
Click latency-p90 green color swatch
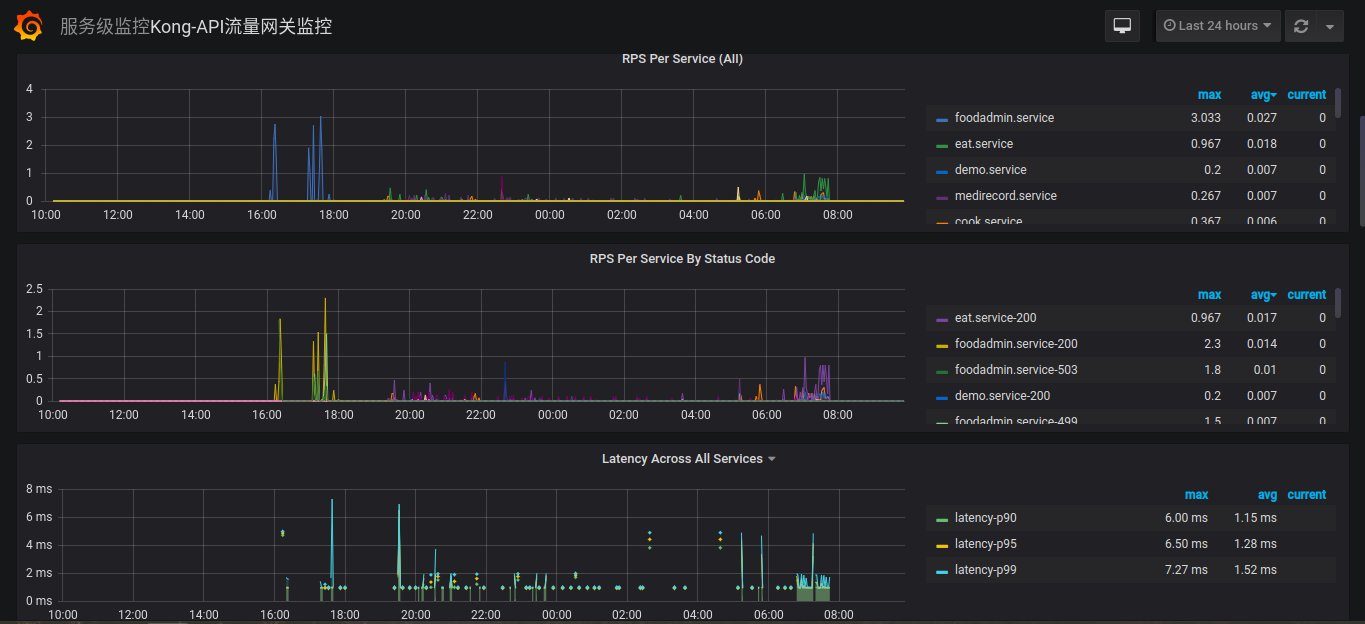942,519
